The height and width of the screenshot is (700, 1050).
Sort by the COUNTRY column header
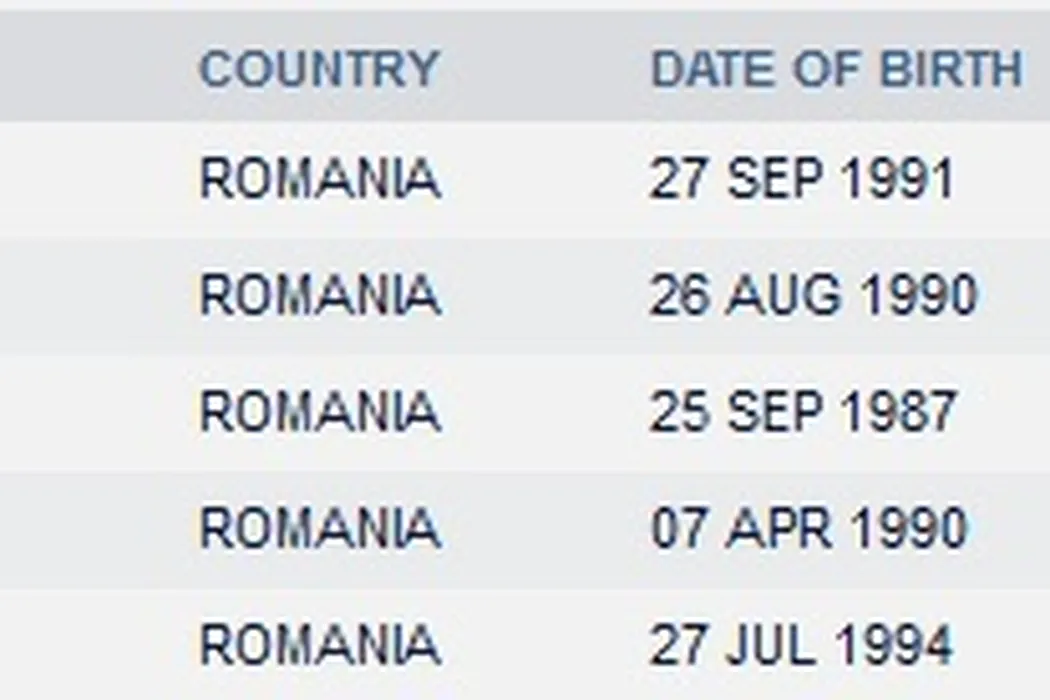coord(319,69)
